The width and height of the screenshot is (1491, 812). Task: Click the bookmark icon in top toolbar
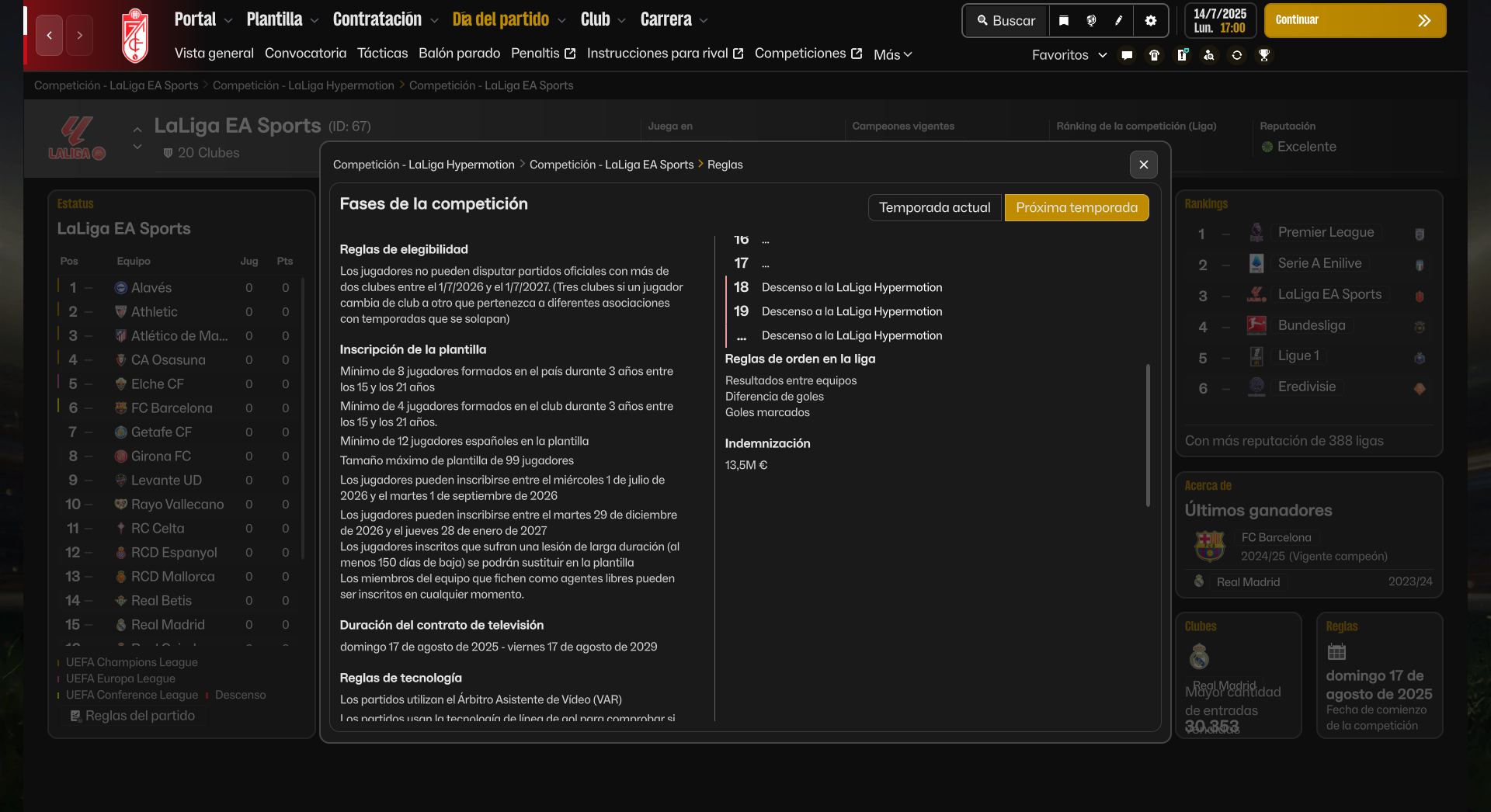(x=1064, y=21)
